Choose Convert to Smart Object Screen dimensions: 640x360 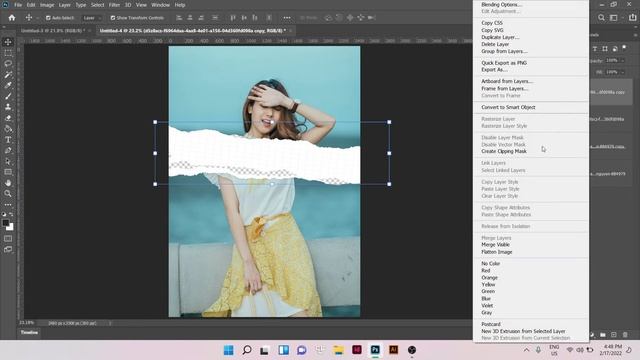pyautogui.click(x=508, y=107)
